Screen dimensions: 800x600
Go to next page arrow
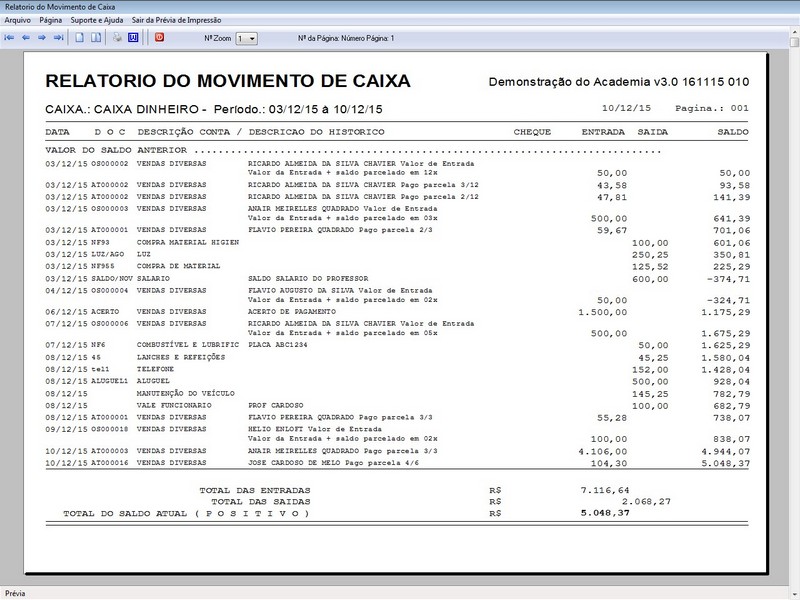42,38
